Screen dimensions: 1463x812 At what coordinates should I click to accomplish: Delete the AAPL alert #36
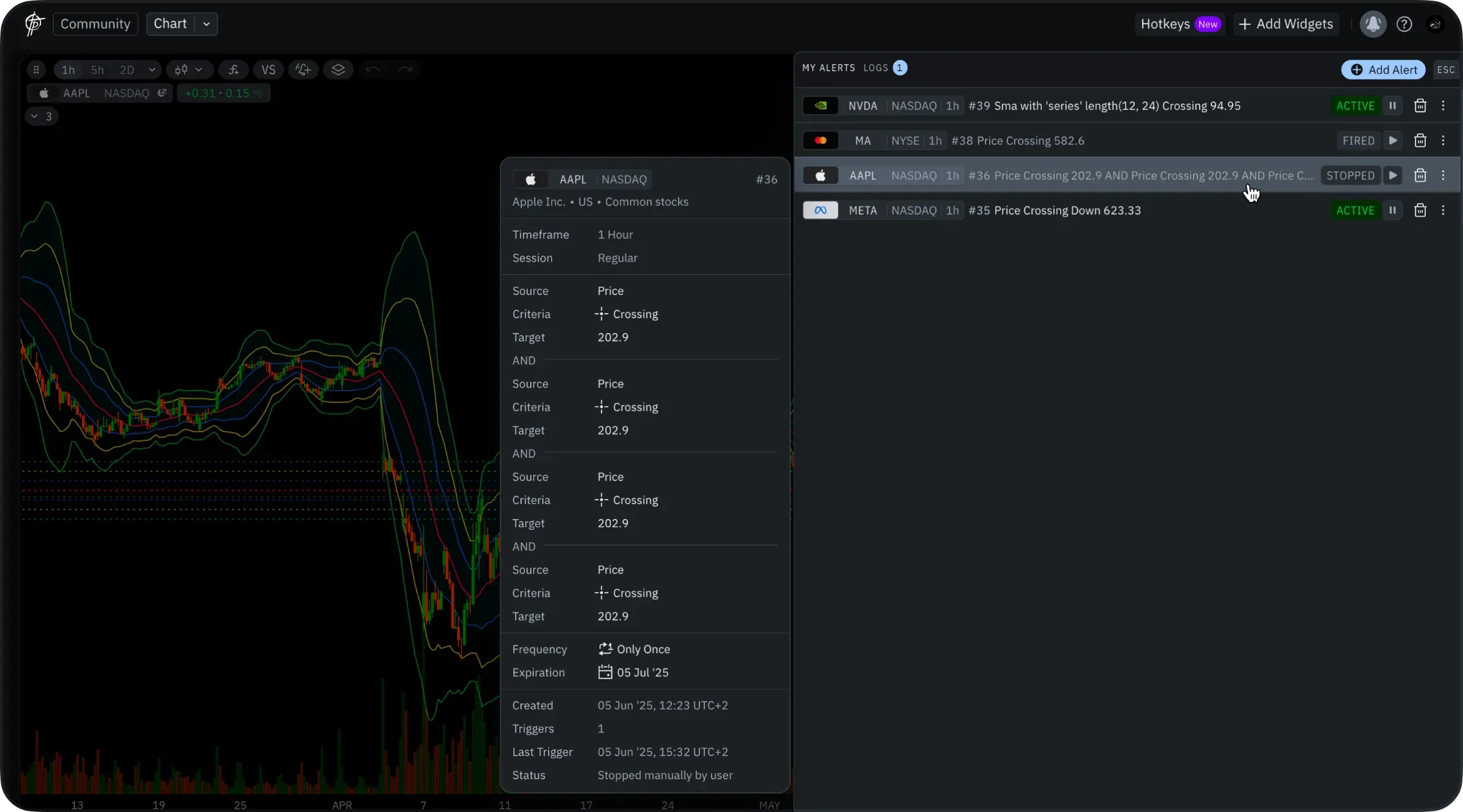pos(1420,175)
